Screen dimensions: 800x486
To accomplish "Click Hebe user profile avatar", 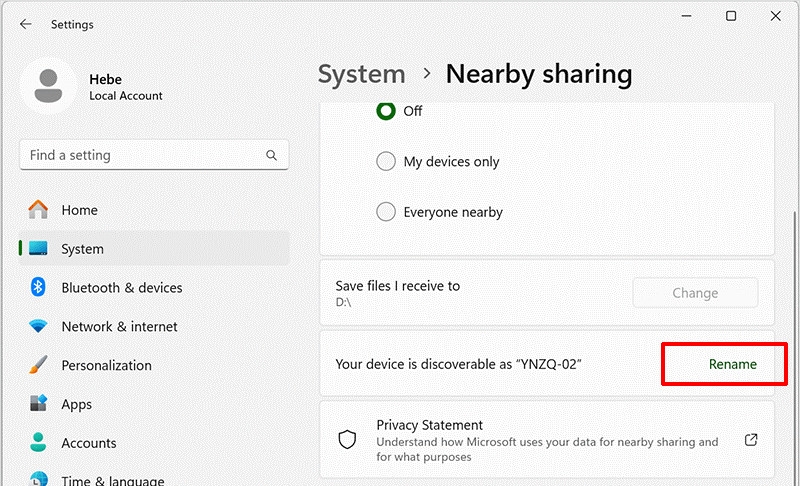I will pos(48,86).
